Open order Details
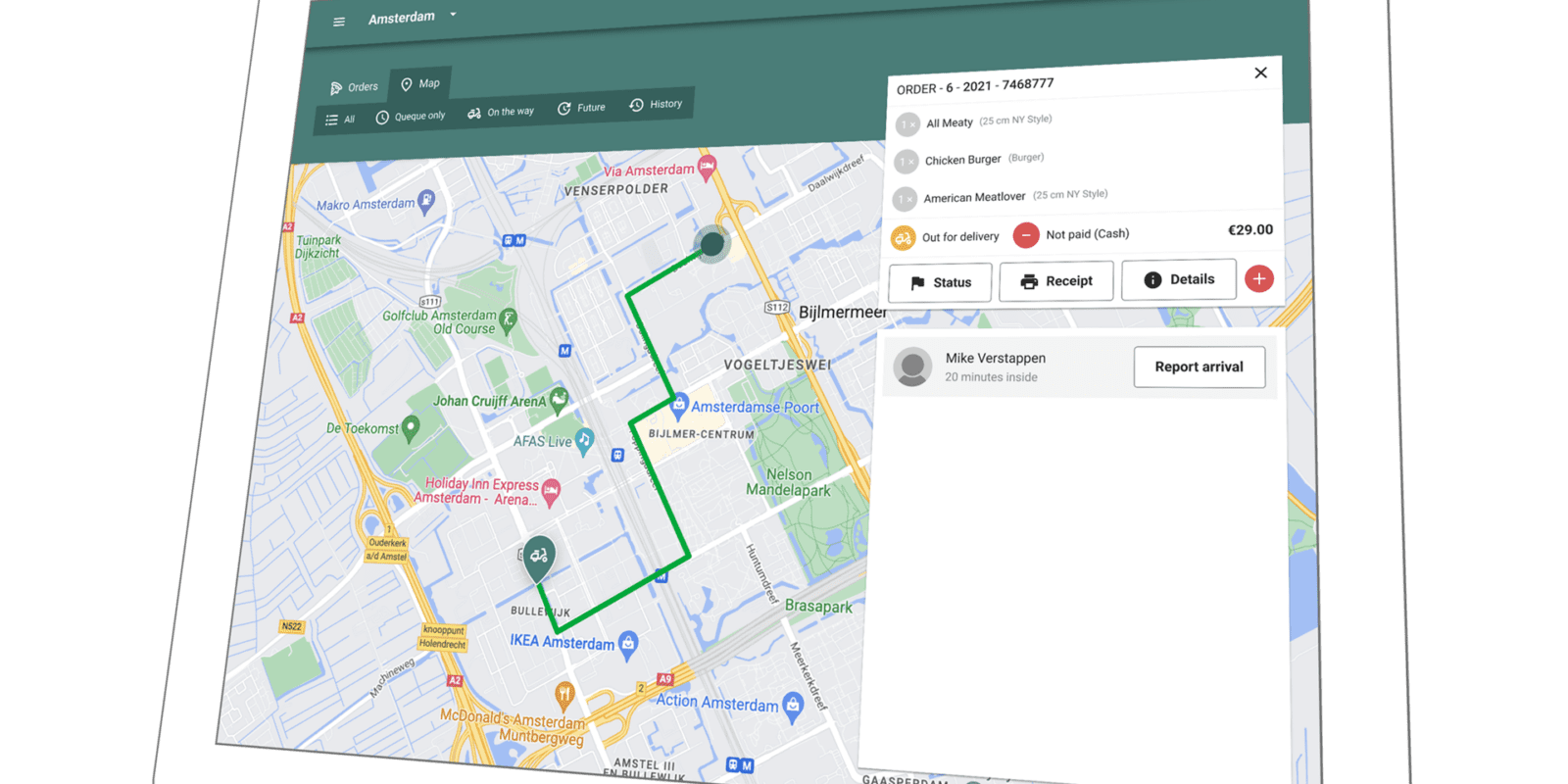 (1179, 279)
